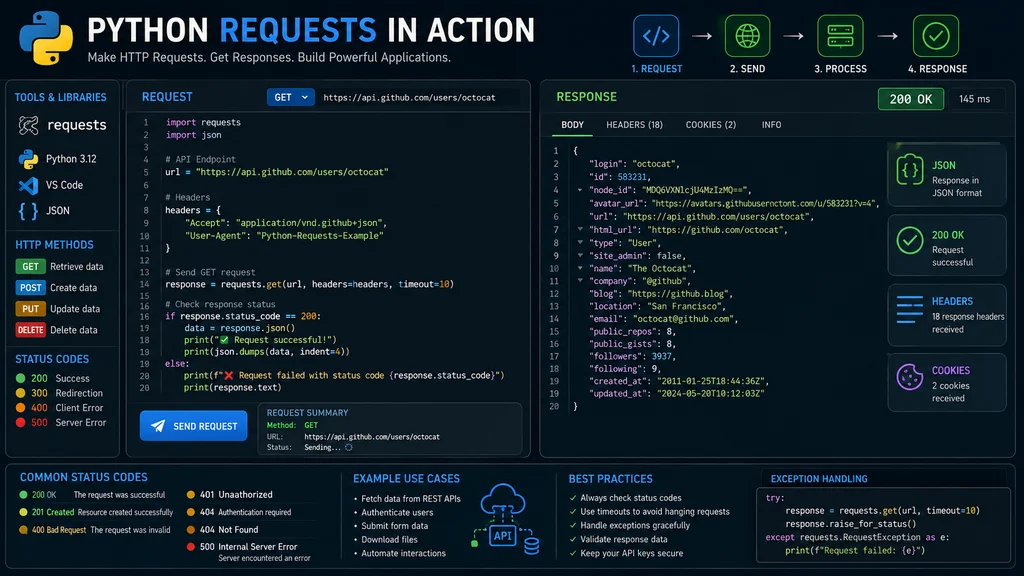Click the Python logo in the header
This screenshot has height=576, width=1024.
click(46, 38)
